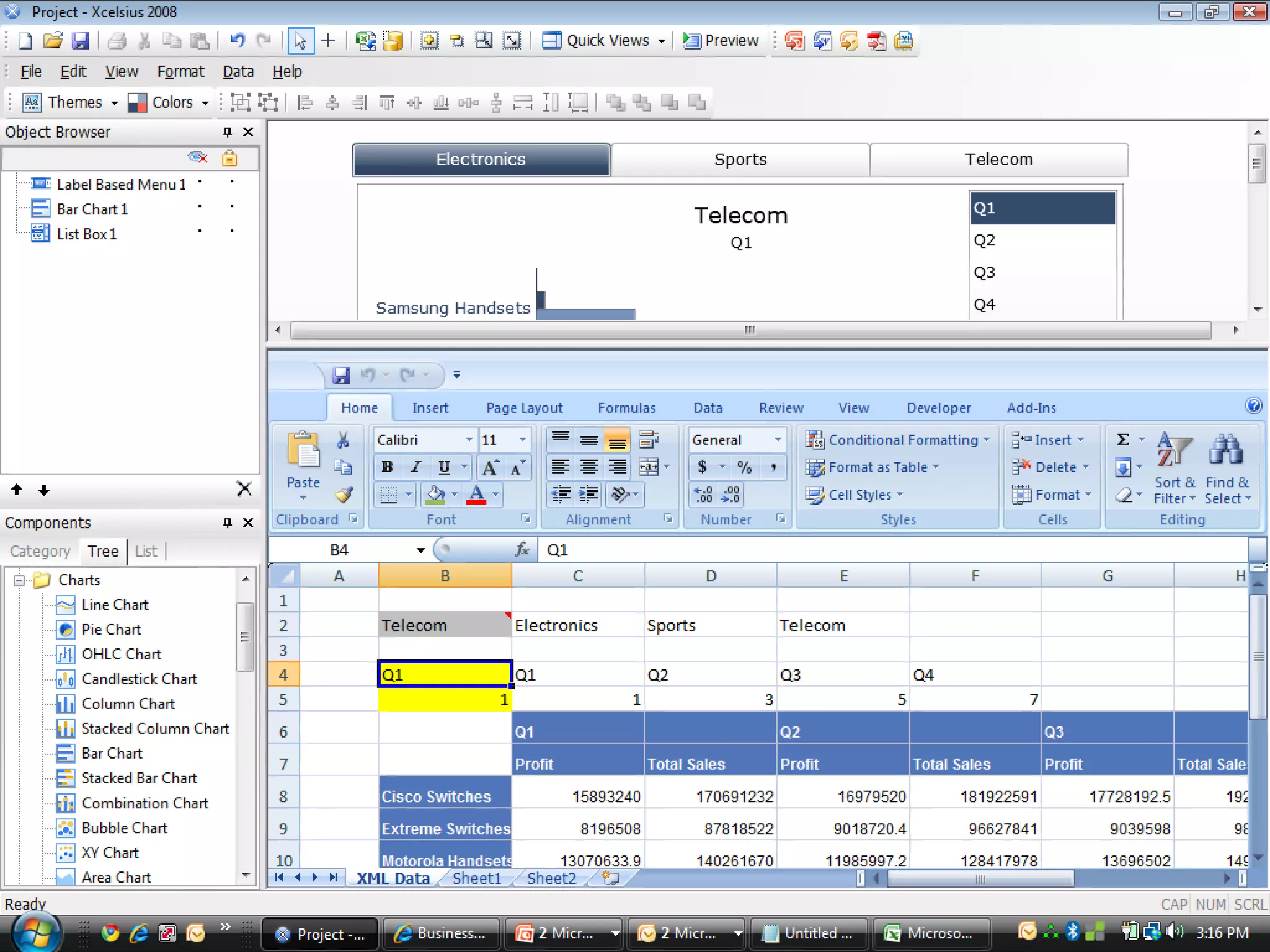Click the New document icon
Image resolution: width=1270 pixels, height=952 pixels.
tap(25, 41)
